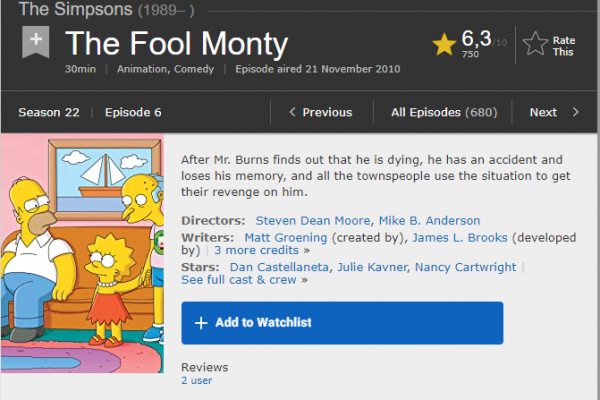Open Season 22 link
The width and height of the screenshot is (600, 400).
49,112
